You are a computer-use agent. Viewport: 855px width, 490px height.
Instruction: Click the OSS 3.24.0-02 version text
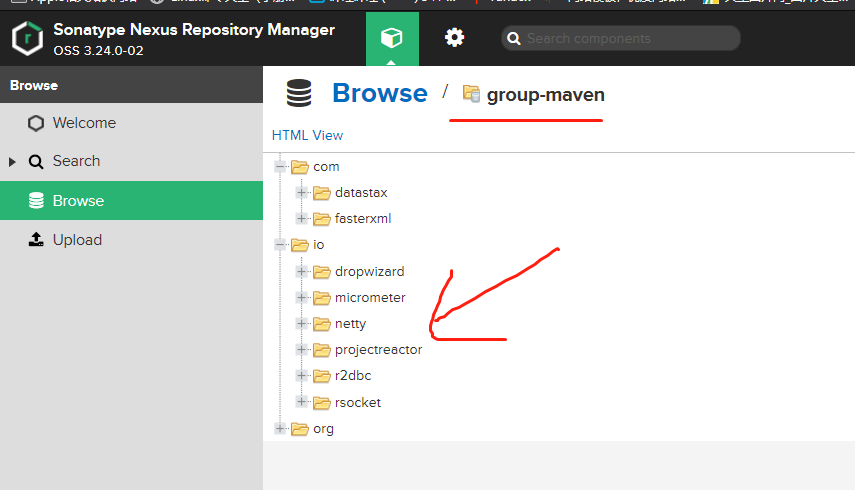coord(98,51)
